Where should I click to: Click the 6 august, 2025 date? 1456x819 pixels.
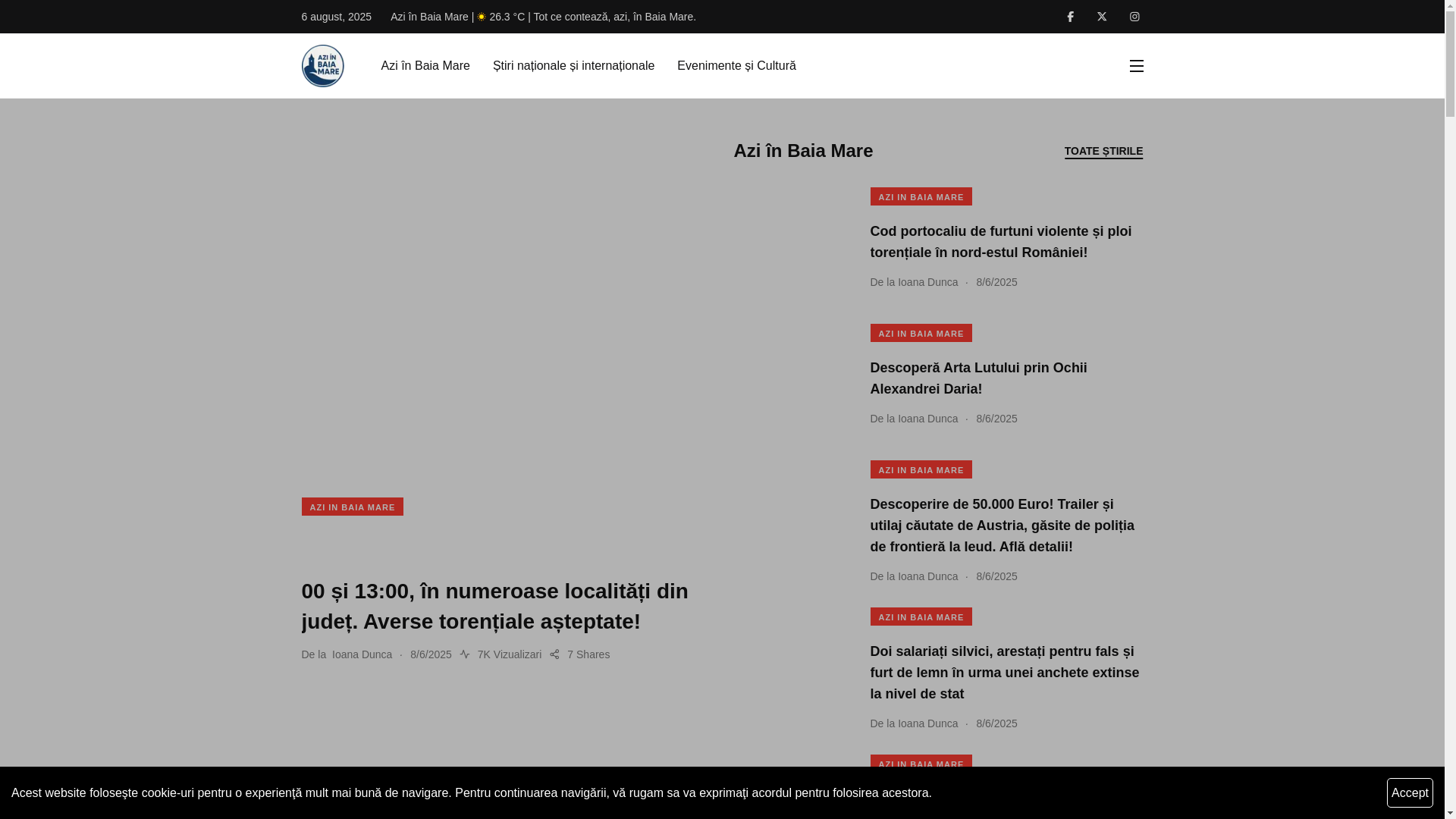click(337, 17)
